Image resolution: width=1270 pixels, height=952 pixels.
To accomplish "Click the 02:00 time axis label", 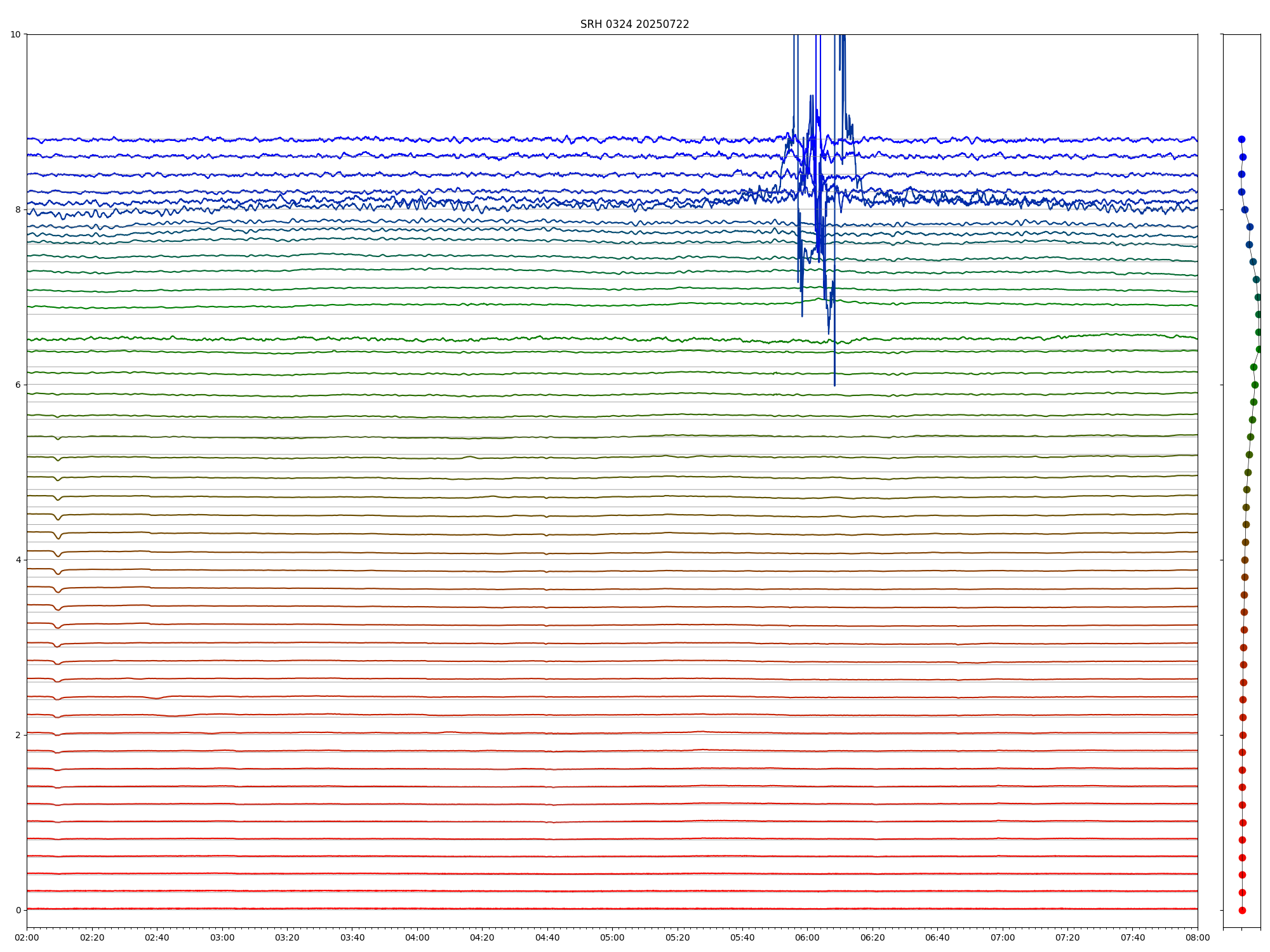I will 27,937.
